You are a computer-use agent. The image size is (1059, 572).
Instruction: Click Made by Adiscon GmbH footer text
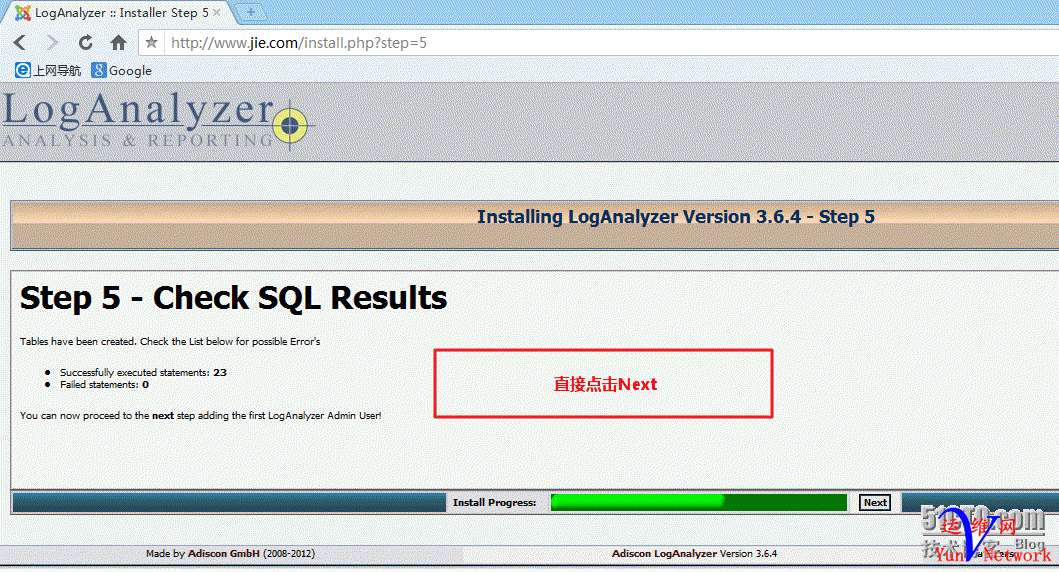tap(230, 553)
